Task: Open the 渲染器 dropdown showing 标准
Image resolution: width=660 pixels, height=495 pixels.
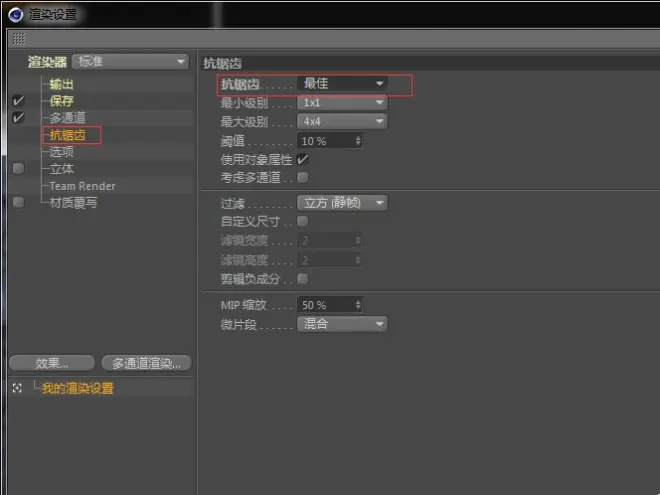Action: tap(131, 62)
